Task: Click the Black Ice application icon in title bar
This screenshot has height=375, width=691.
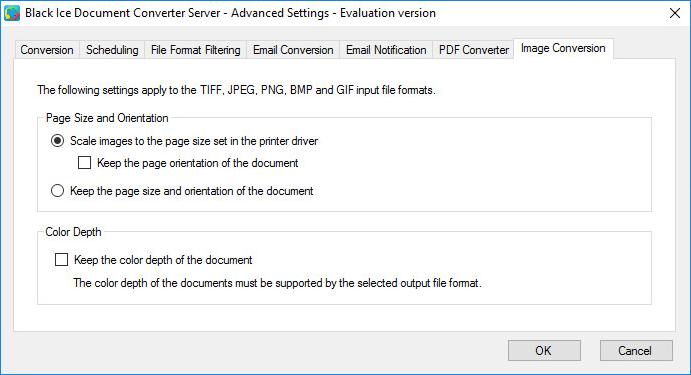Action: pyautogui.click(x=12, y=13)
